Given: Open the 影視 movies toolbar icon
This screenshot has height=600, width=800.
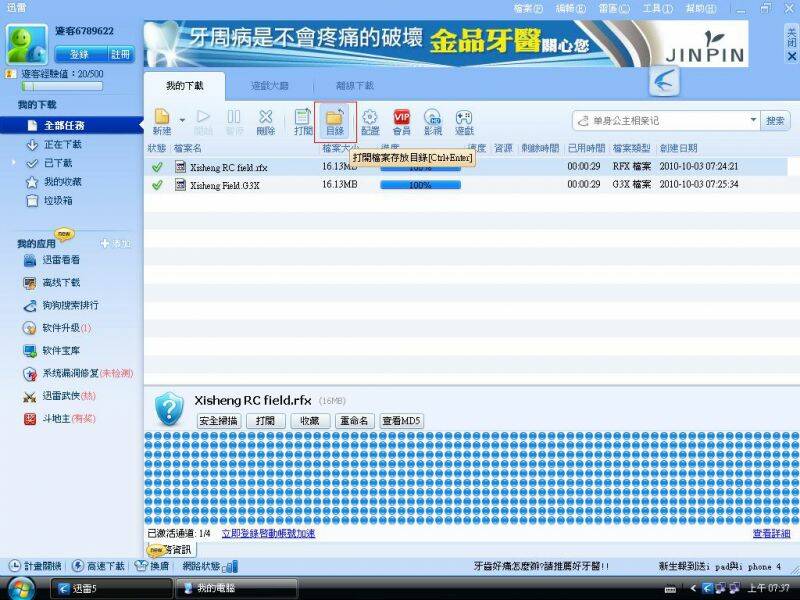Looking at the screenshot, I should click(433, 122).
